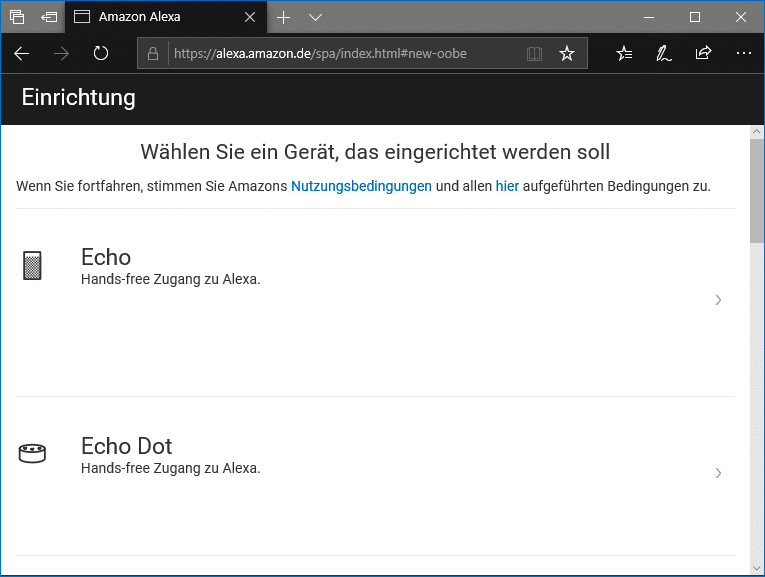Open the Favorites hub icon

tap(624, 53)
